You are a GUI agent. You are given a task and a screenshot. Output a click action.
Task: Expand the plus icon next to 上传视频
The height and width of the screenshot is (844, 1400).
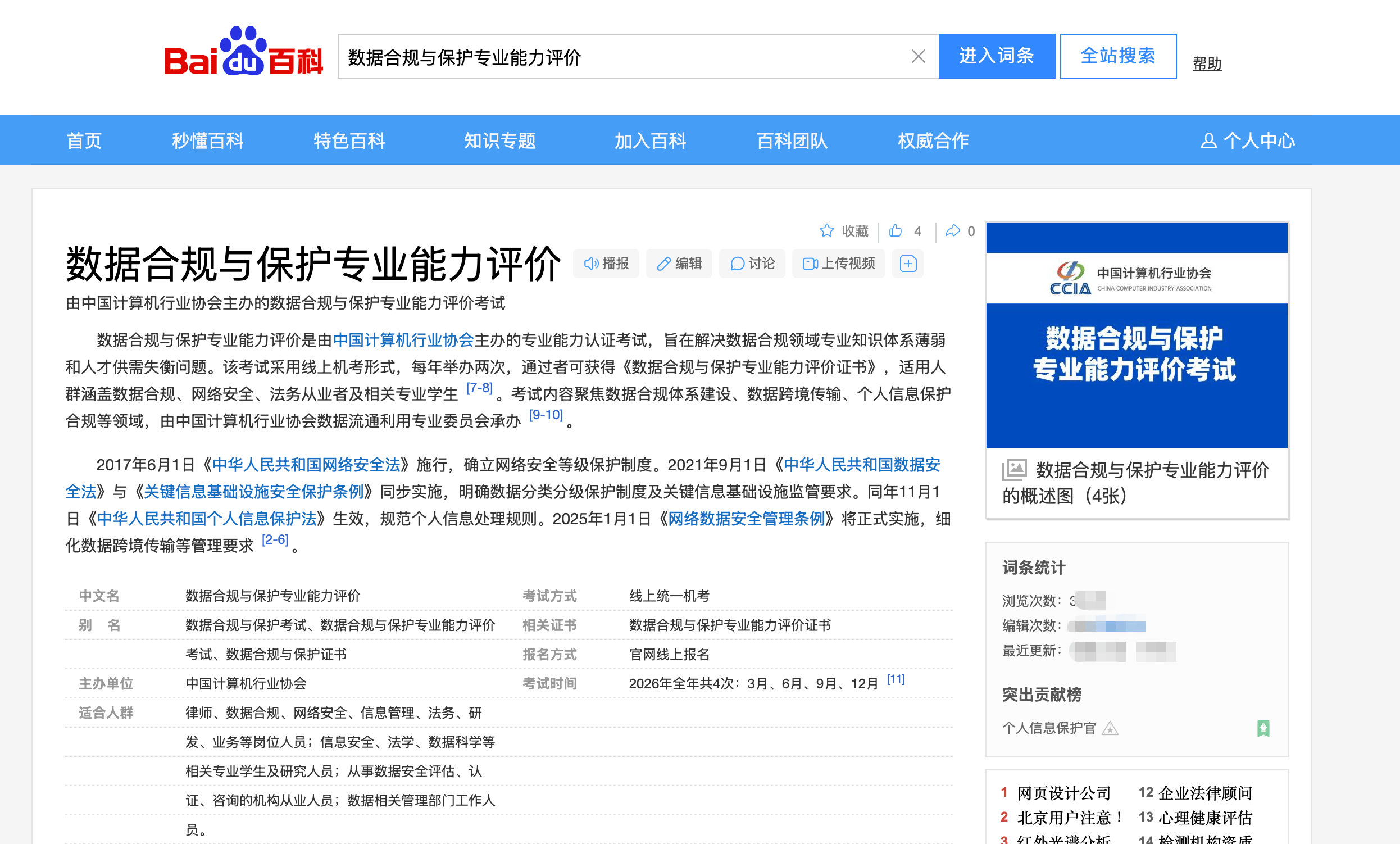coord(908,264)
